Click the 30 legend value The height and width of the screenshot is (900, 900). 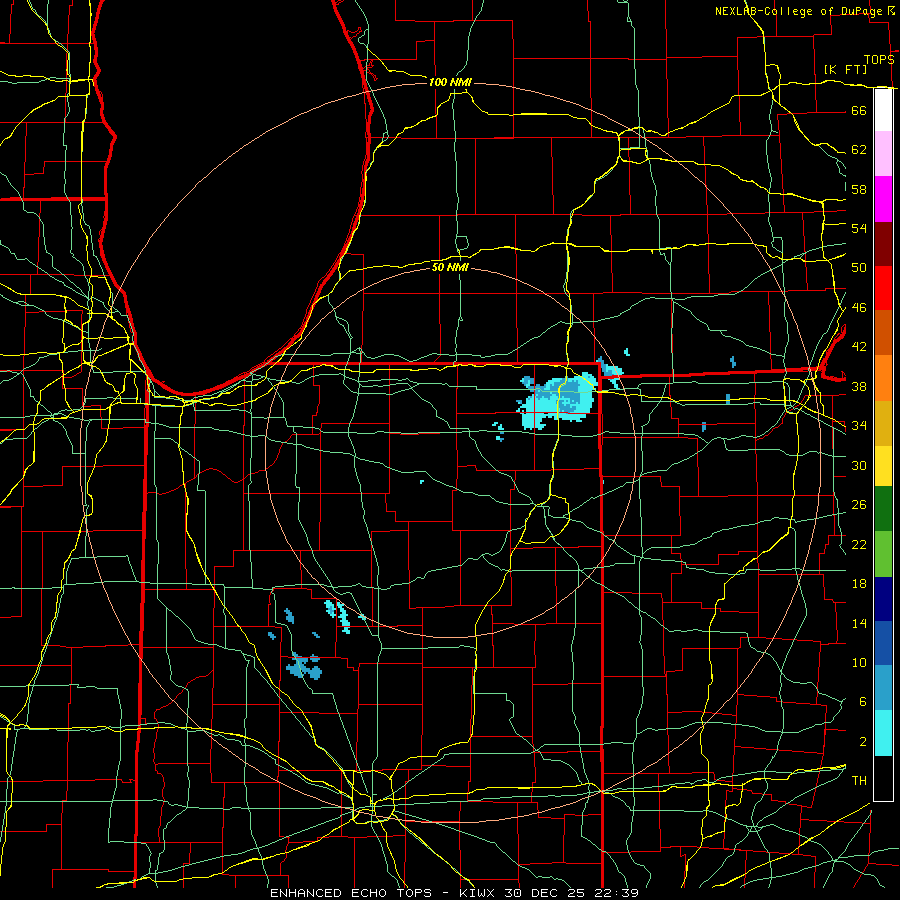click(859, 465)
